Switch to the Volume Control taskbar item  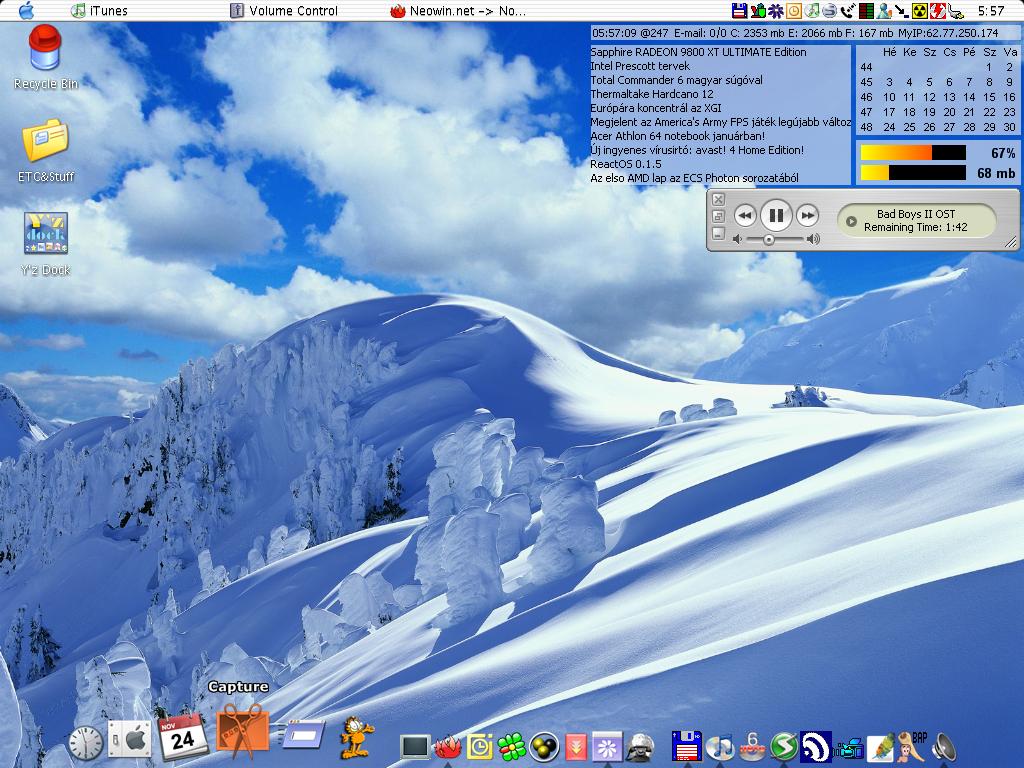coord(285,11)
